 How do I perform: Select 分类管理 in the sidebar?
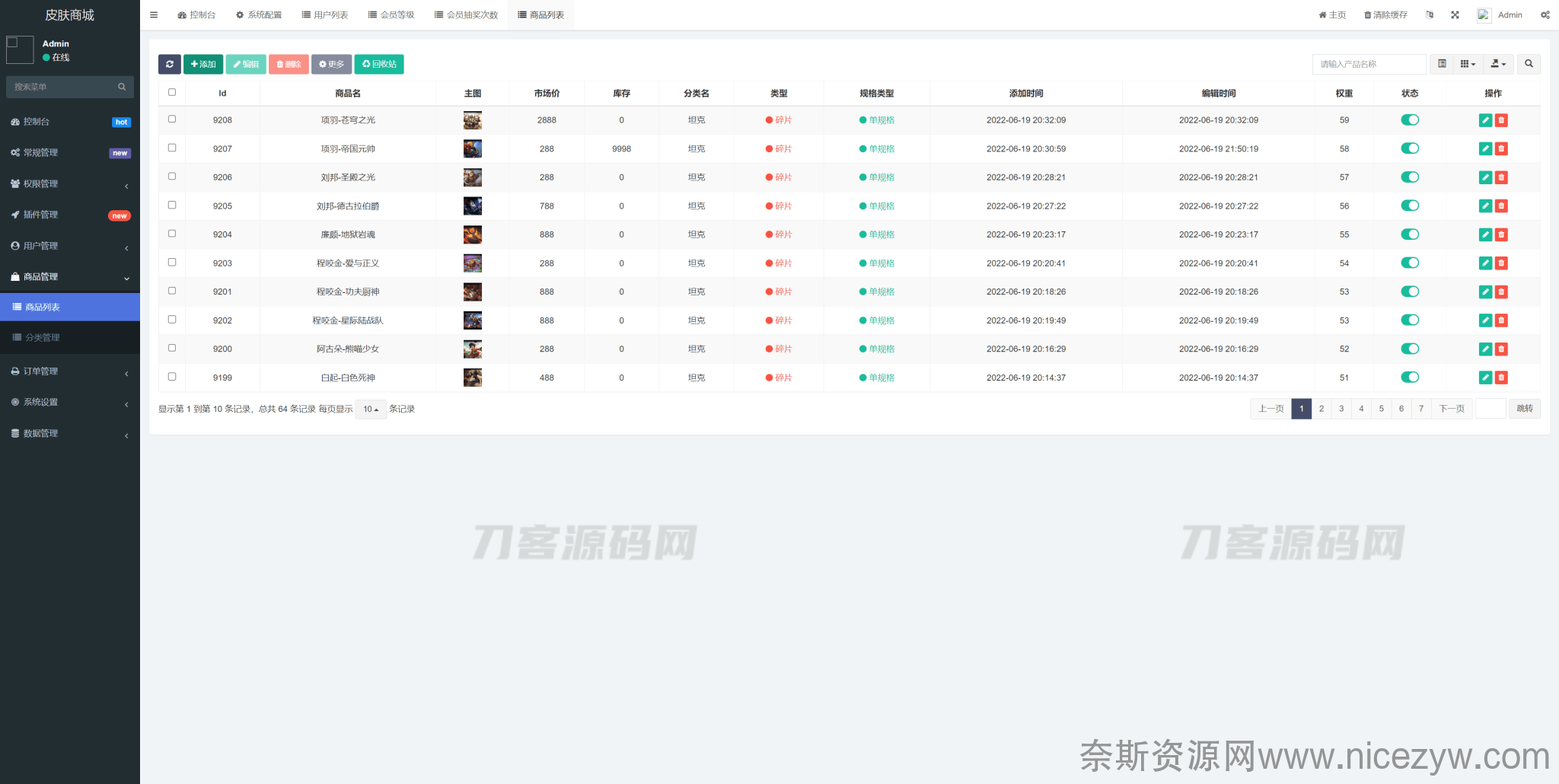click(69, 338)
